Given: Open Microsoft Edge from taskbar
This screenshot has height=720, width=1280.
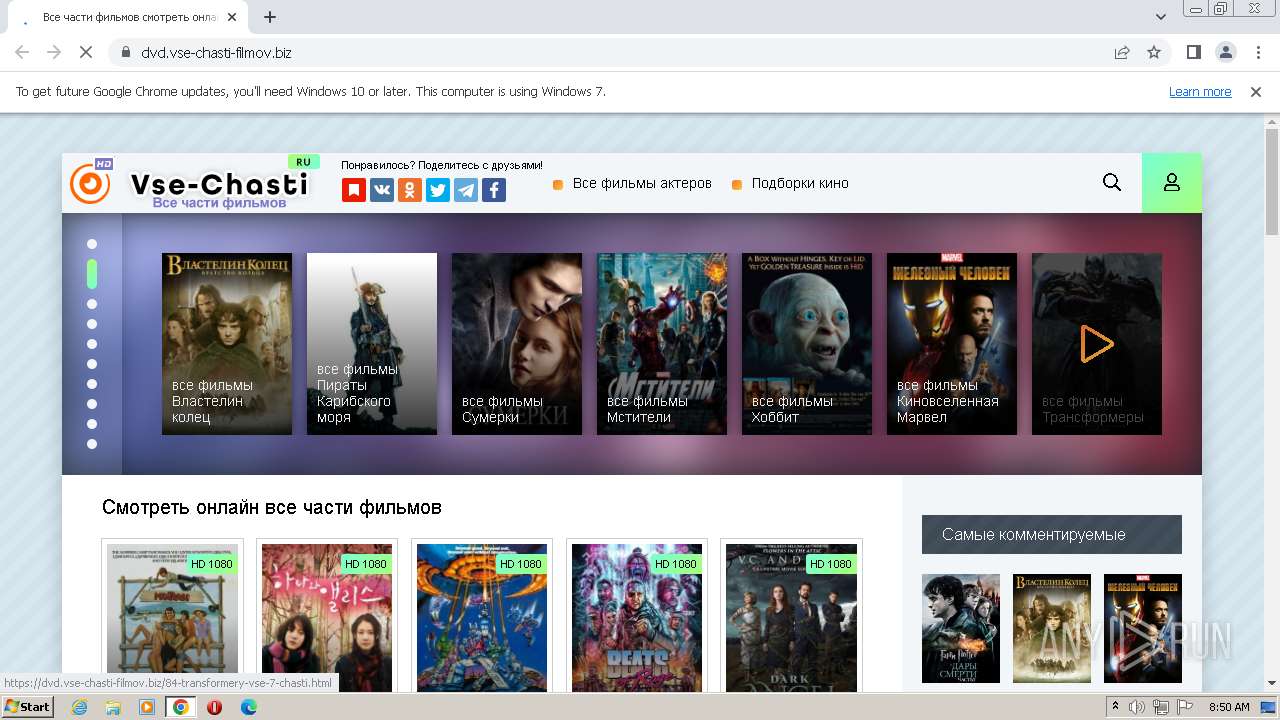Looking at the screenshot, I should 248,706.
